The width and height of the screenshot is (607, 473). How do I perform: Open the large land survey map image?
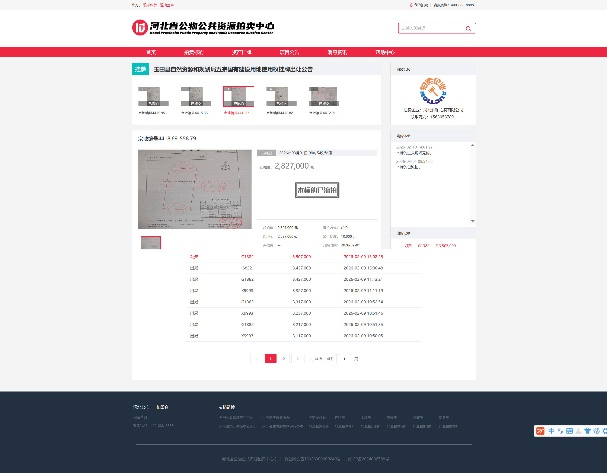click(x=195, y=189)
